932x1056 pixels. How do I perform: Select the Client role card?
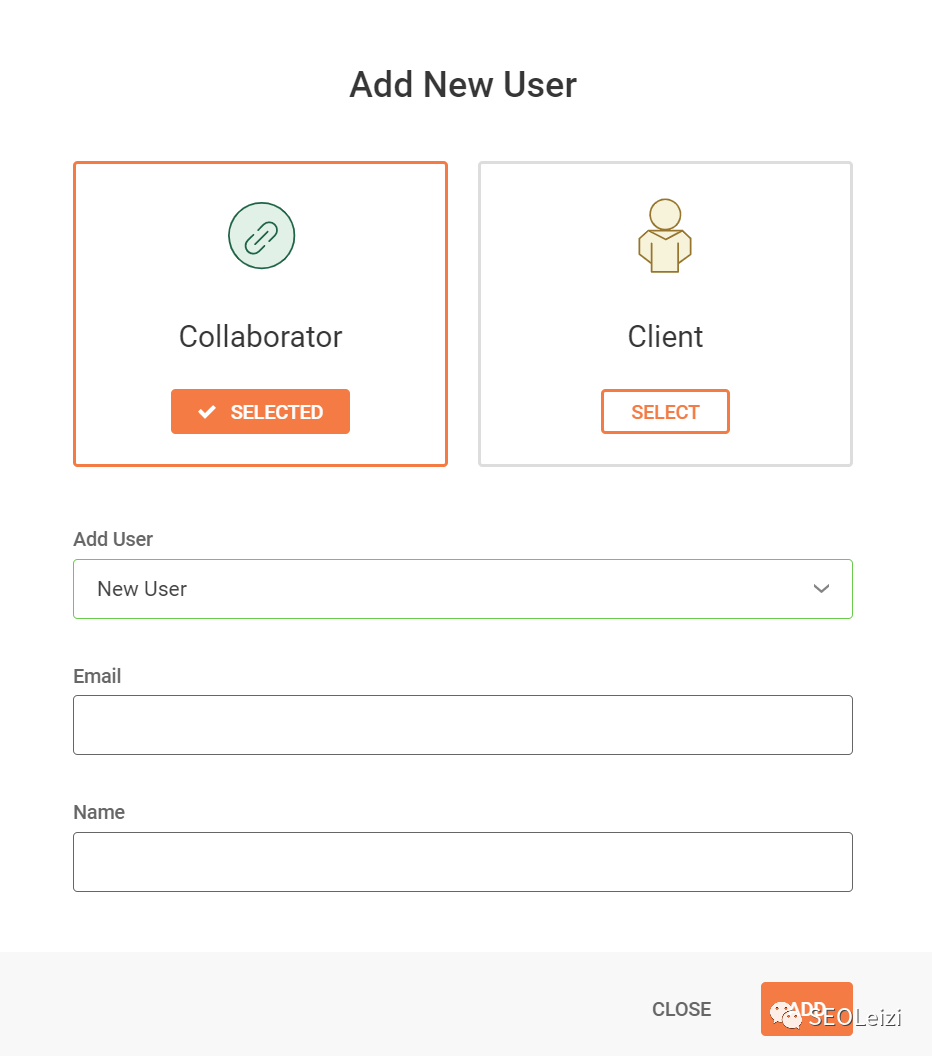(665, 314)
